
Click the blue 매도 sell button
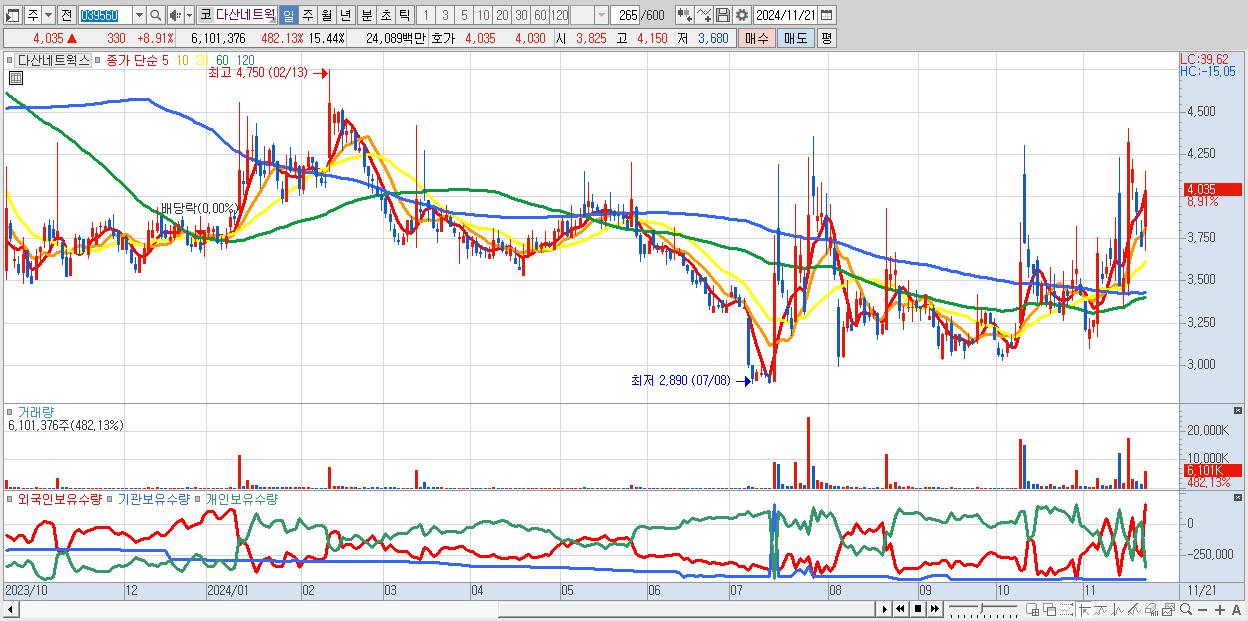[795, 38]
